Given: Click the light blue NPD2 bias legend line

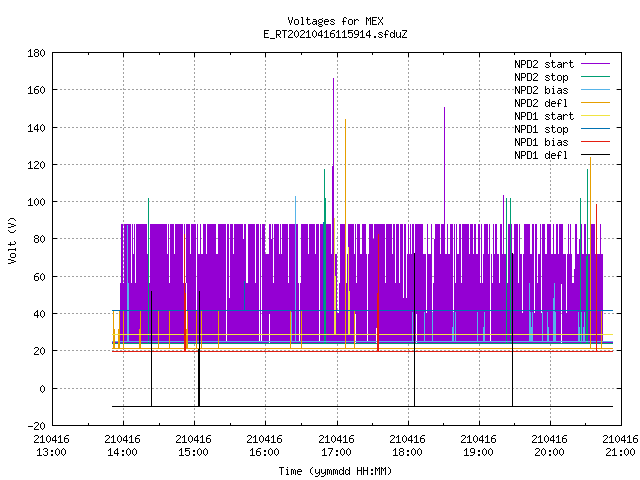Looking at the screenshot, I should (595, 90).
